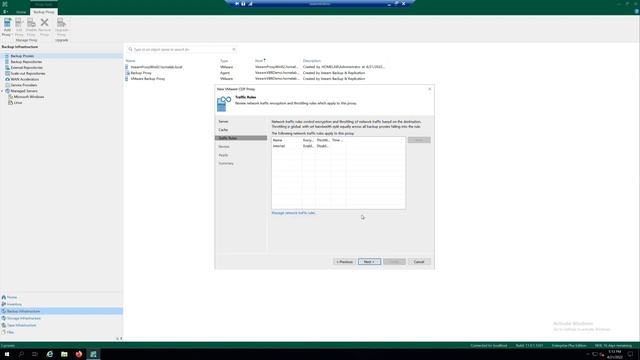Select Managed Servers in the tree
640x360 pixels.
pyautogui.click(x=24, y=91)
